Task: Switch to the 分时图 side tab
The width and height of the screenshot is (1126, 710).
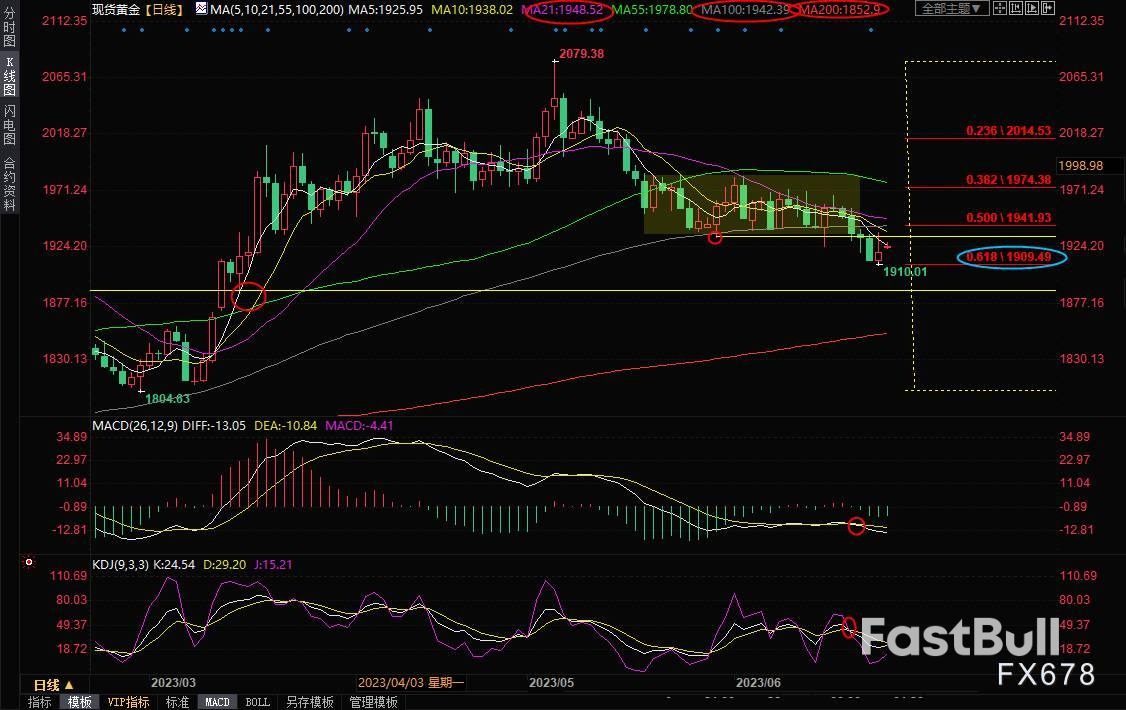Action: pyautogui.click(x=9, y=26)
